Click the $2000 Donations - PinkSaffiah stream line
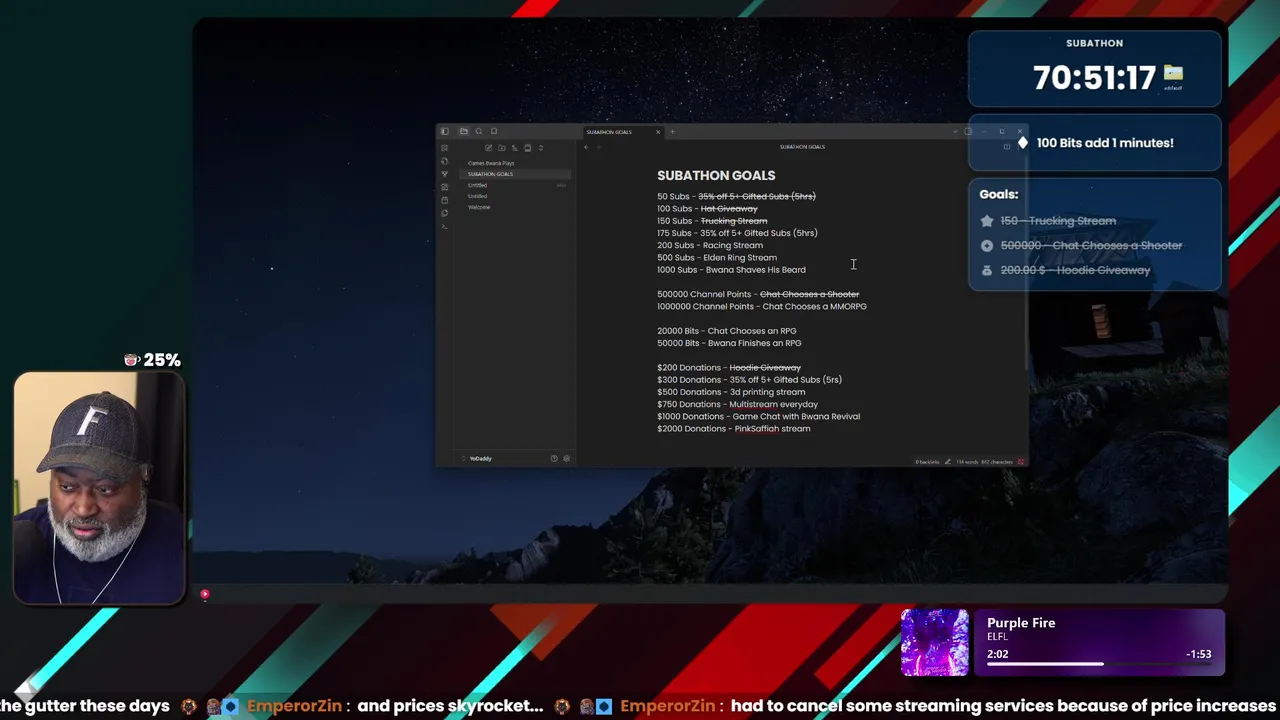The height and width of the screenshot is (720, 1280). (734, 429)
